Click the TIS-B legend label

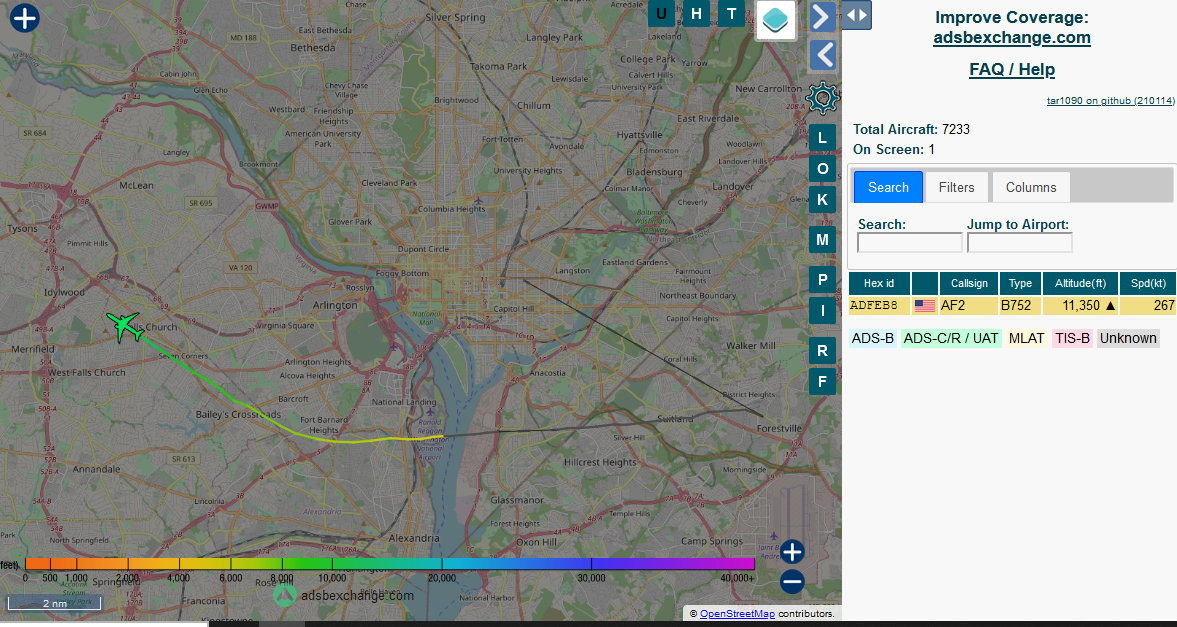click(1072, 338)
